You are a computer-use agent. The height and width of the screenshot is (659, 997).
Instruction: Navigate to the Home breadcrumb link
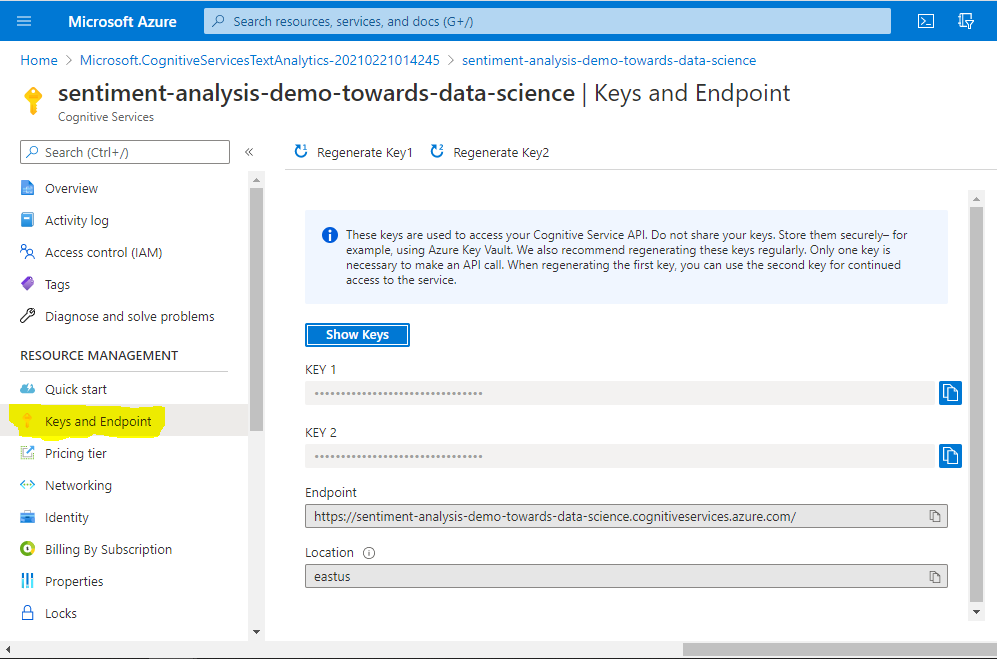(39, 60)
